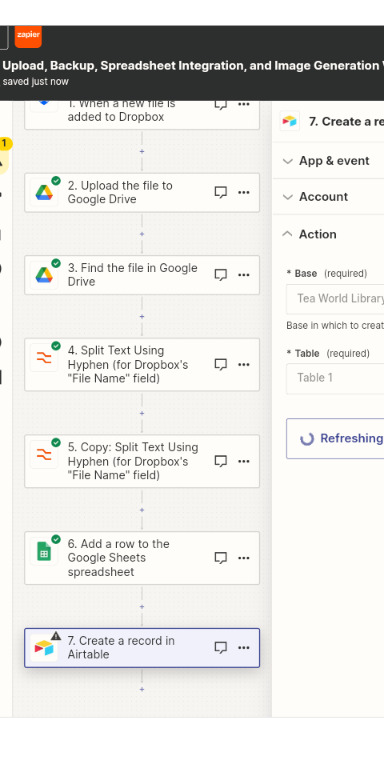The height and width of the screenshot is (768, 384).
Task: Select step 6 Add a row to Google Sheets
Action: [x=142, y=558]
